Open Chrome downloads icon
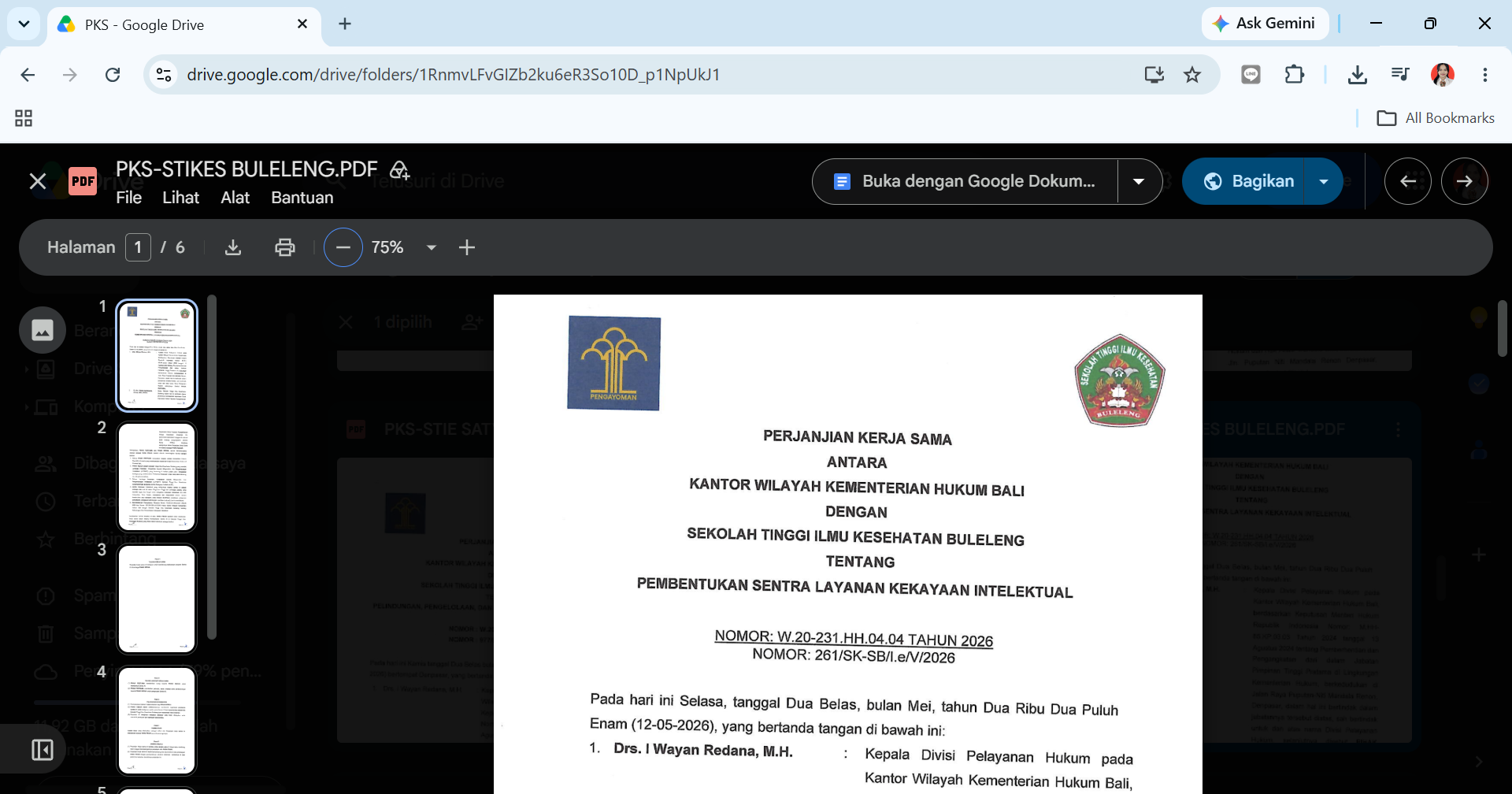The width and height of the screenshot is (1512, 794). pos(1357,75)
